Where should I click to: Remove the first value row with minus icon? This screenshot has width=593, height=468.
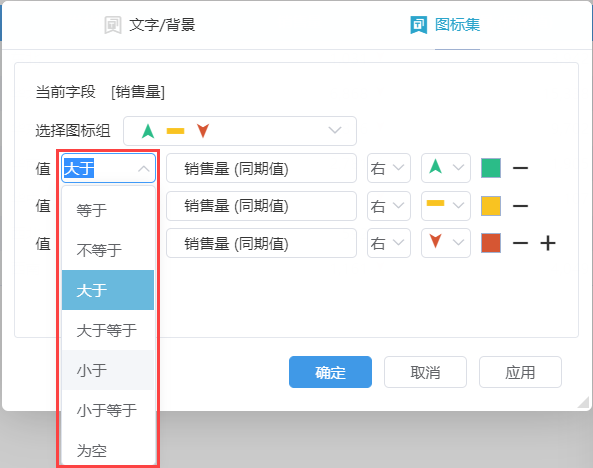[520, 168]
